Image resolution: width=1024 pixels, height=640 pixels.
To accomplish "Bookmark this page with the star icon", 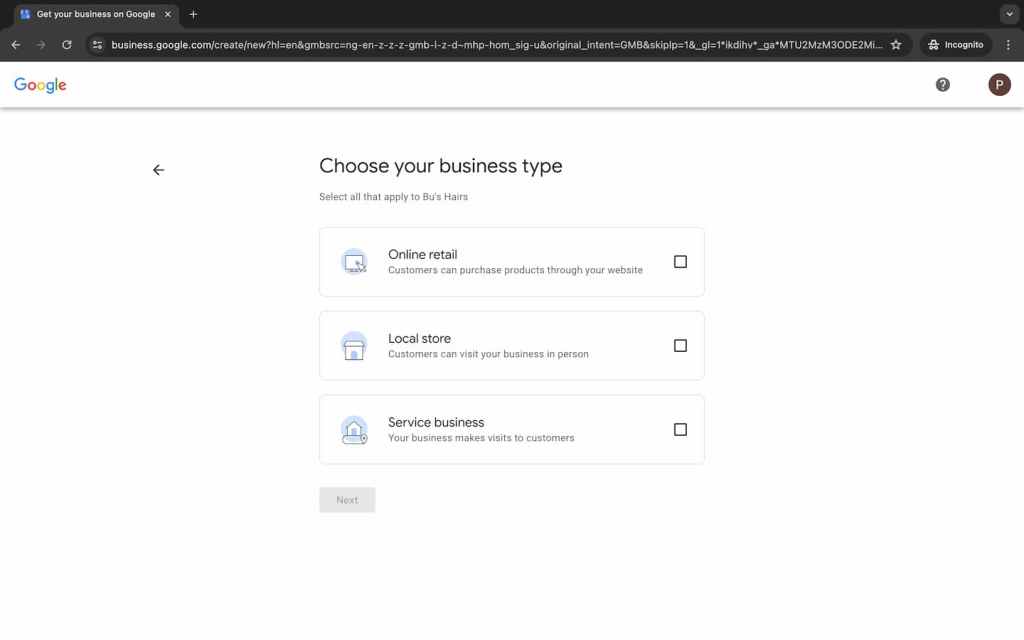I will [x=896, y=44].
